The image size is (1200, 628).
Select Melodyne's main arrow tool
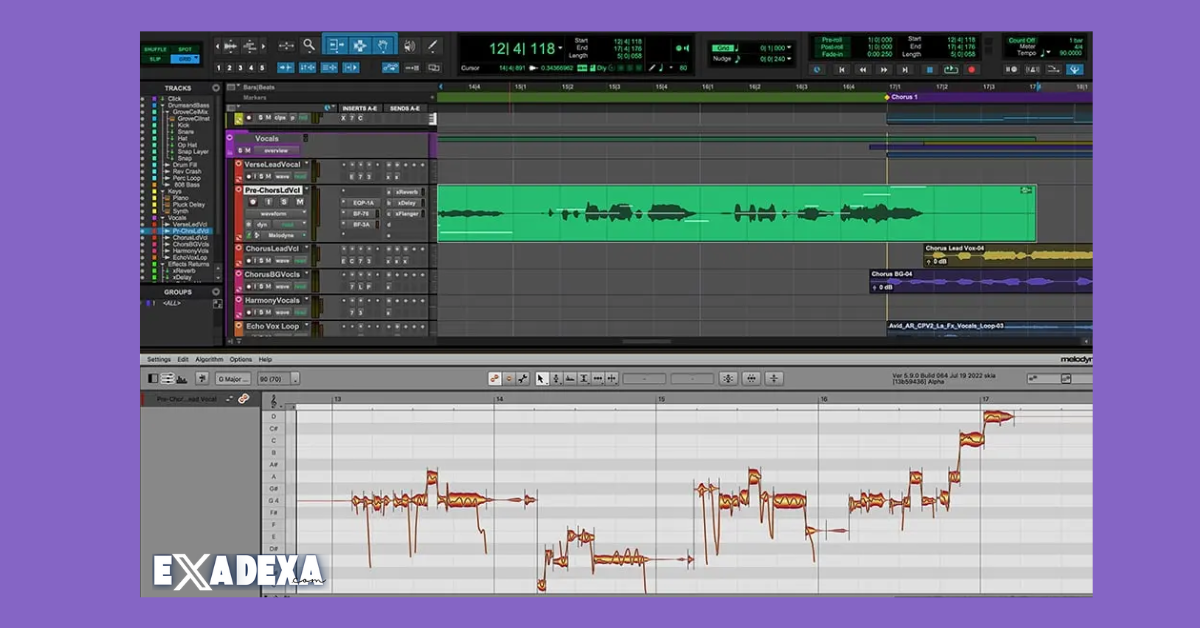540,378
